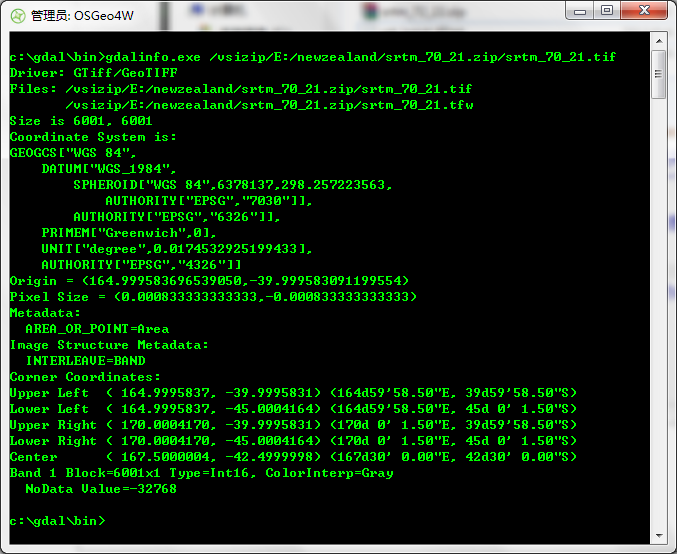Viewport: 677px width, 554px height.
Task: Click the AREA_OR_POINT=Area line
Action: click(97, 329)
